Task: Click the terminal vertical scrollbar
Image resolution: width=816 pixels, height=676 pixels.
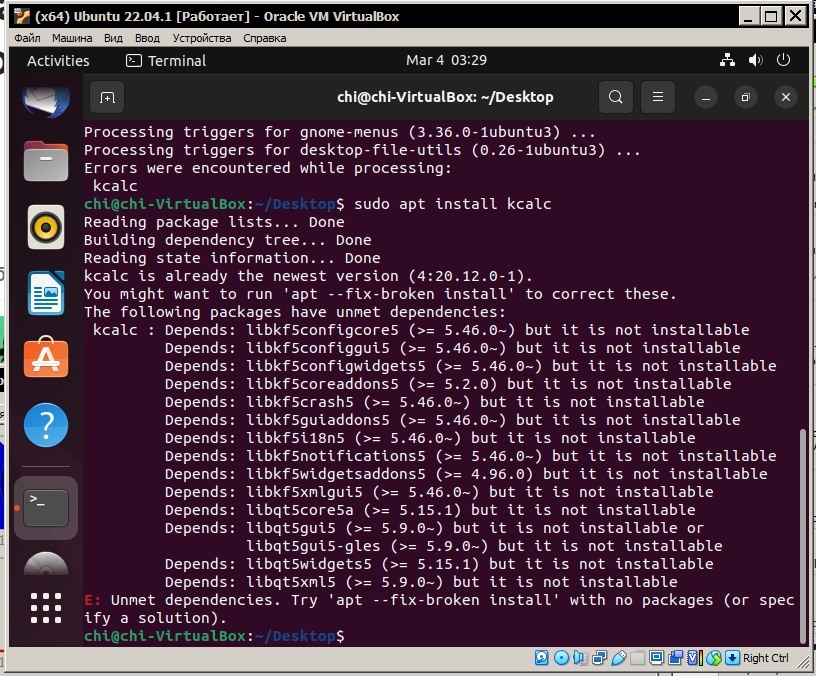Action: point(803,536)
